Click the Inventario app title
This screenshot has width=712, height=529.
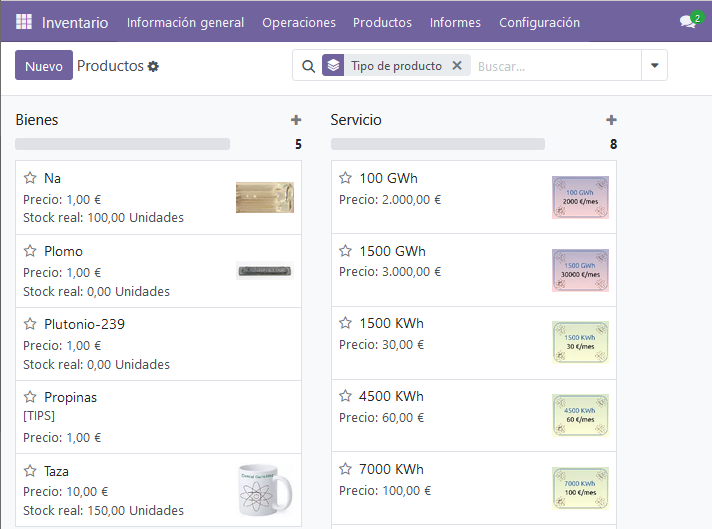(x=75, y=22)
